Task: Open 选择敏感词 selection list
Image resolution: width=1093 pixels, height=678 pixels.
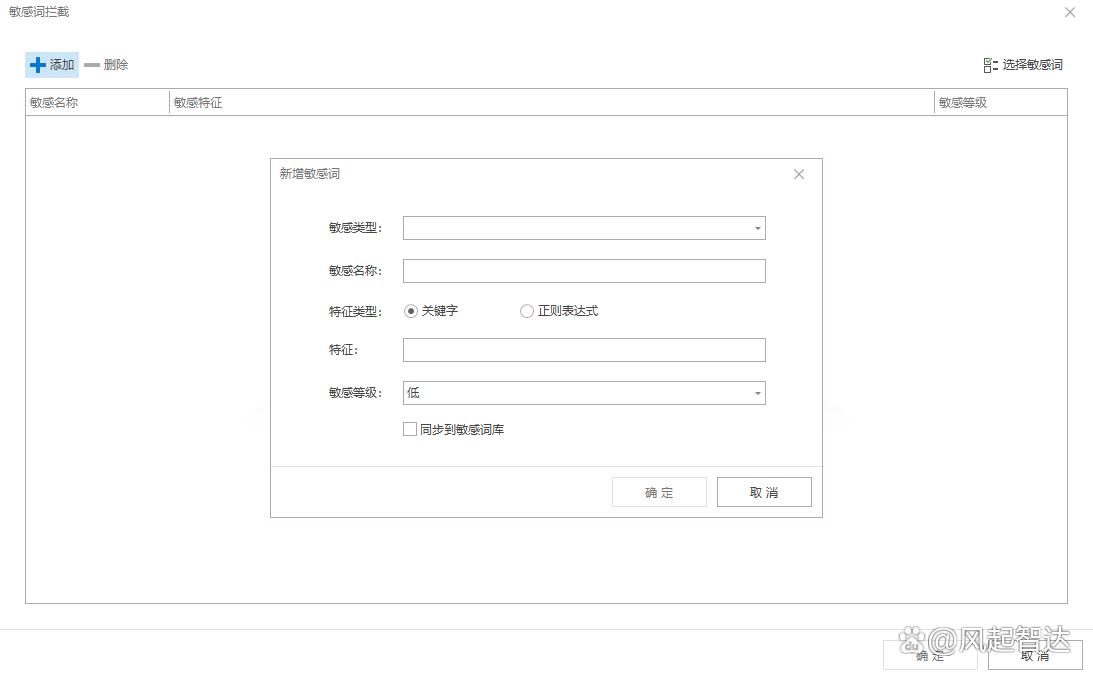Action: pos(1023,65)
